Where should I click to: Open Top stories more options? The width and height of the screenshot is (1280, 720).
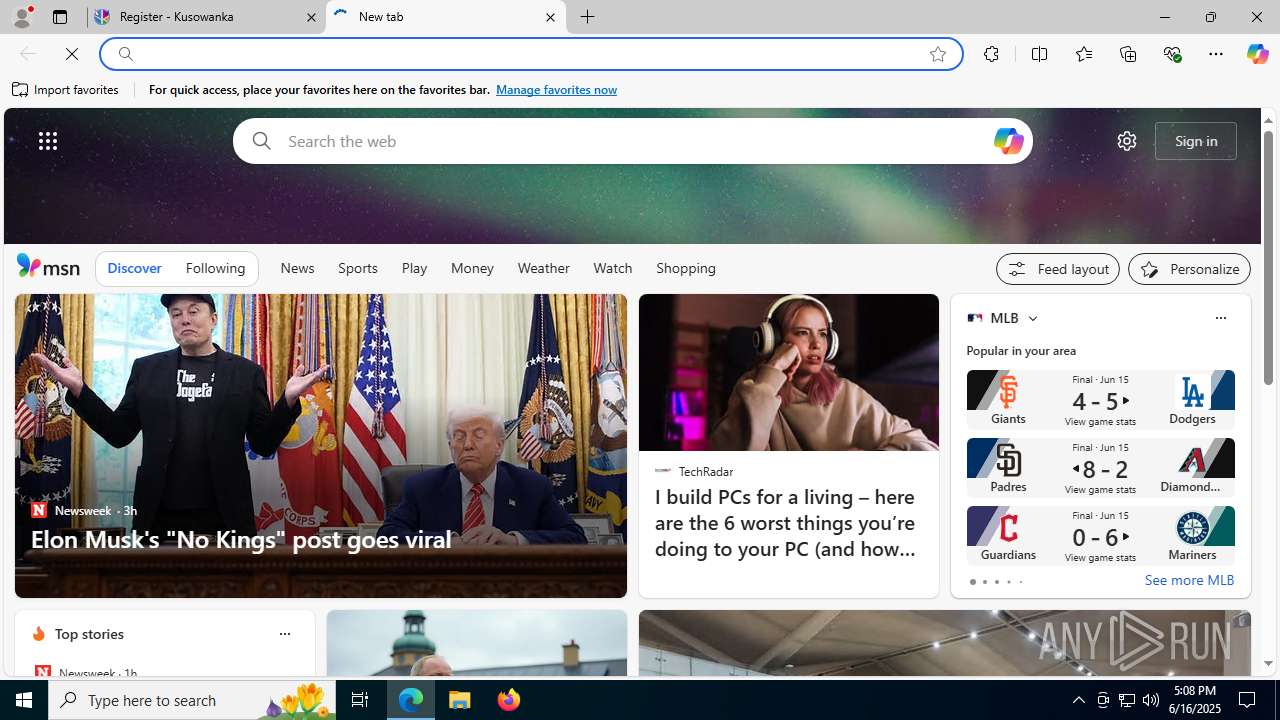click(284, 634)
